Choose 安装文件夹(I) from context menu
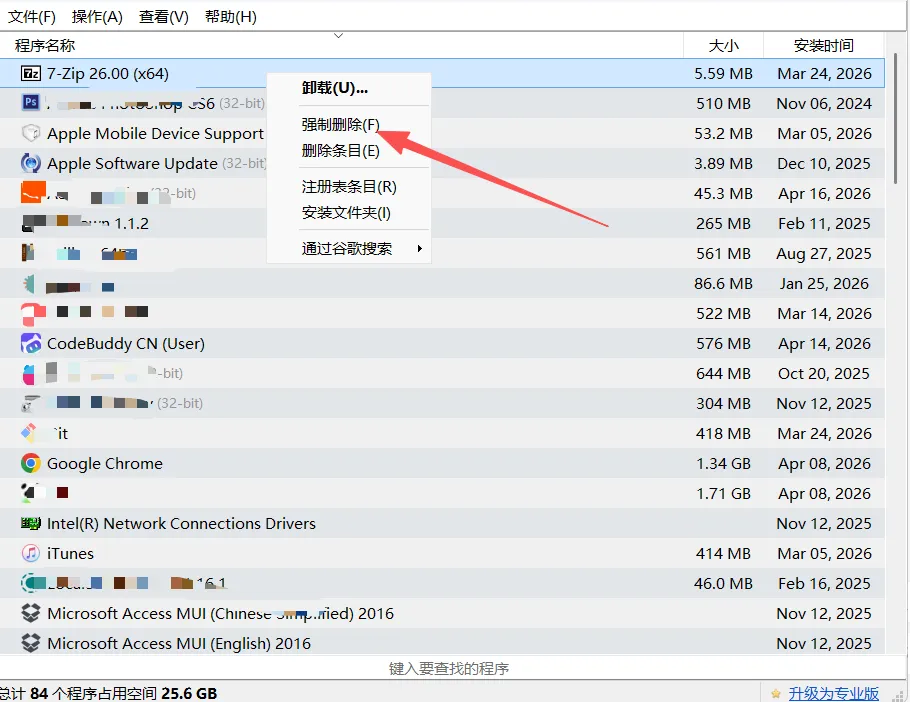The image size is (910, 702). click(x=348, y=213)
